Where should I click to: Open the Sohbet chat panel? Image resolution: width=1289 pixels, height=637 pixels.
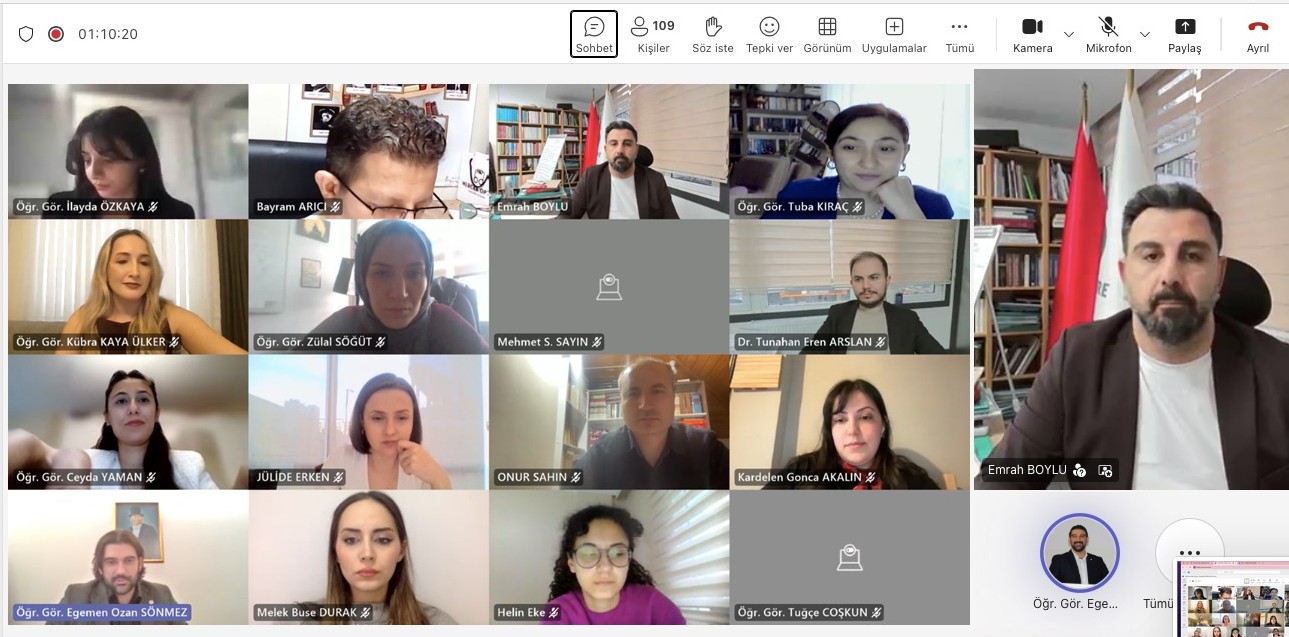(x=594, y=34)
